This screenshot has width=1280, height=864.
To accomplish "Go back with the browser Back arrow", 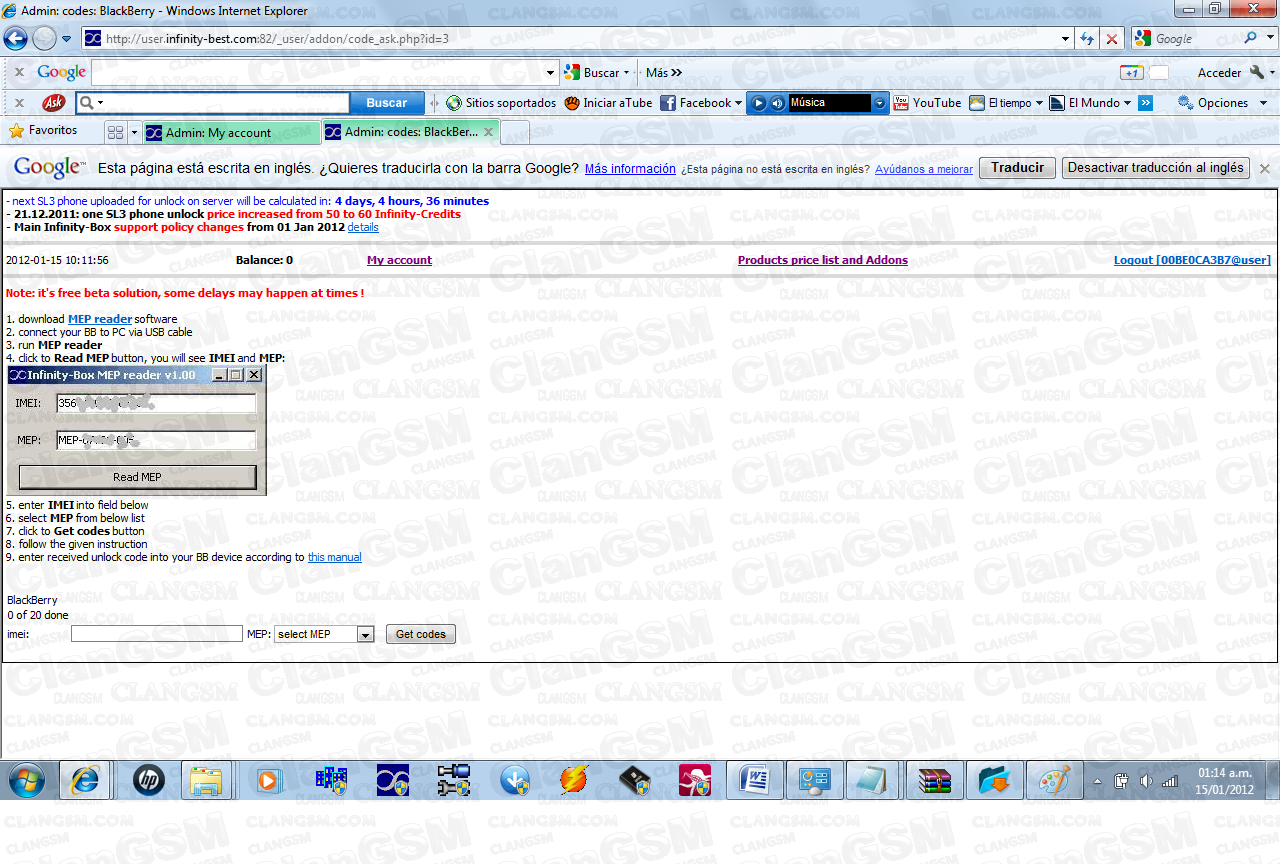I will pyautogui.click(x=16, y=39).
